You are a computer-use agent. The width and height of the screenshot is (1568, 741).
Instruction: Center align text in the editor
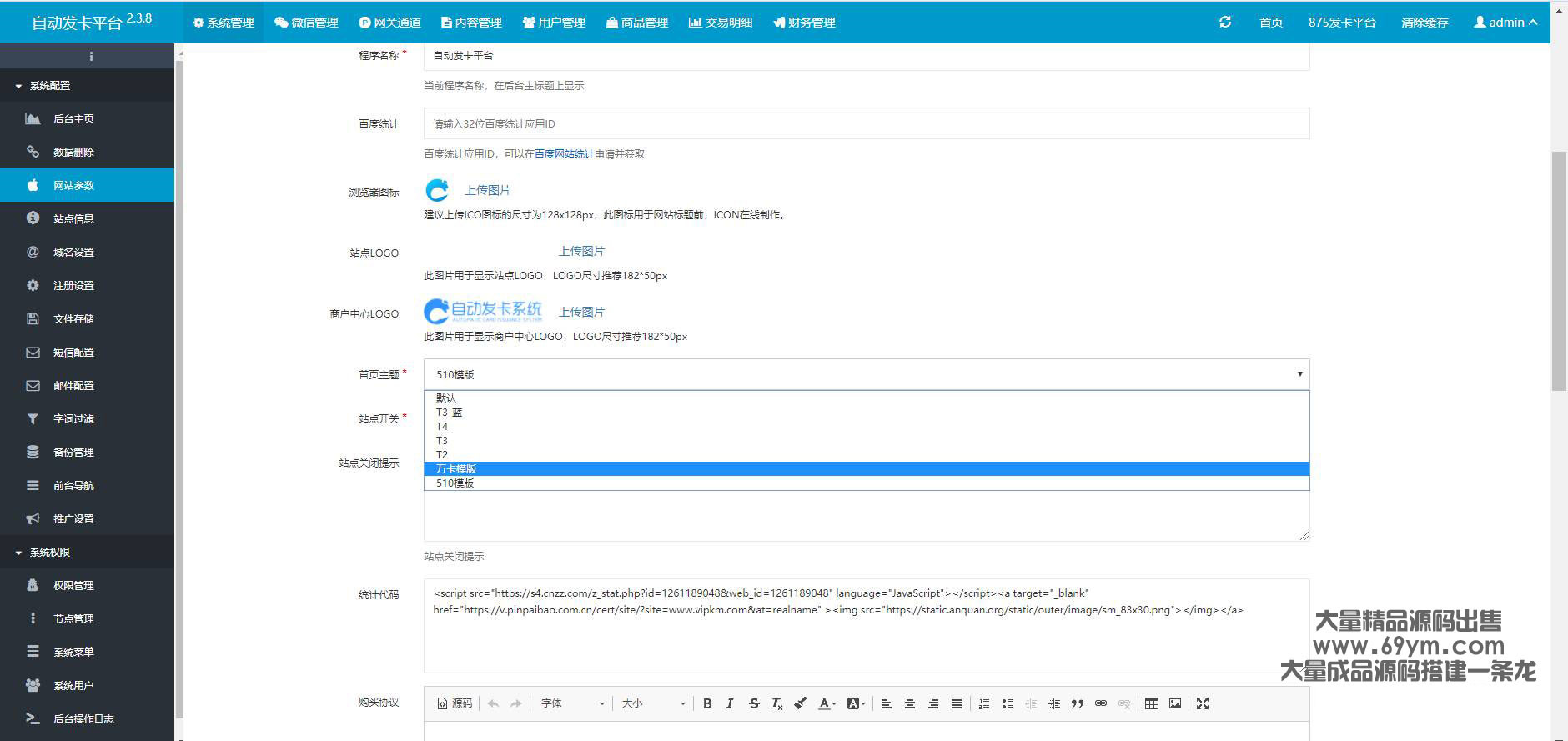point(910,703)
